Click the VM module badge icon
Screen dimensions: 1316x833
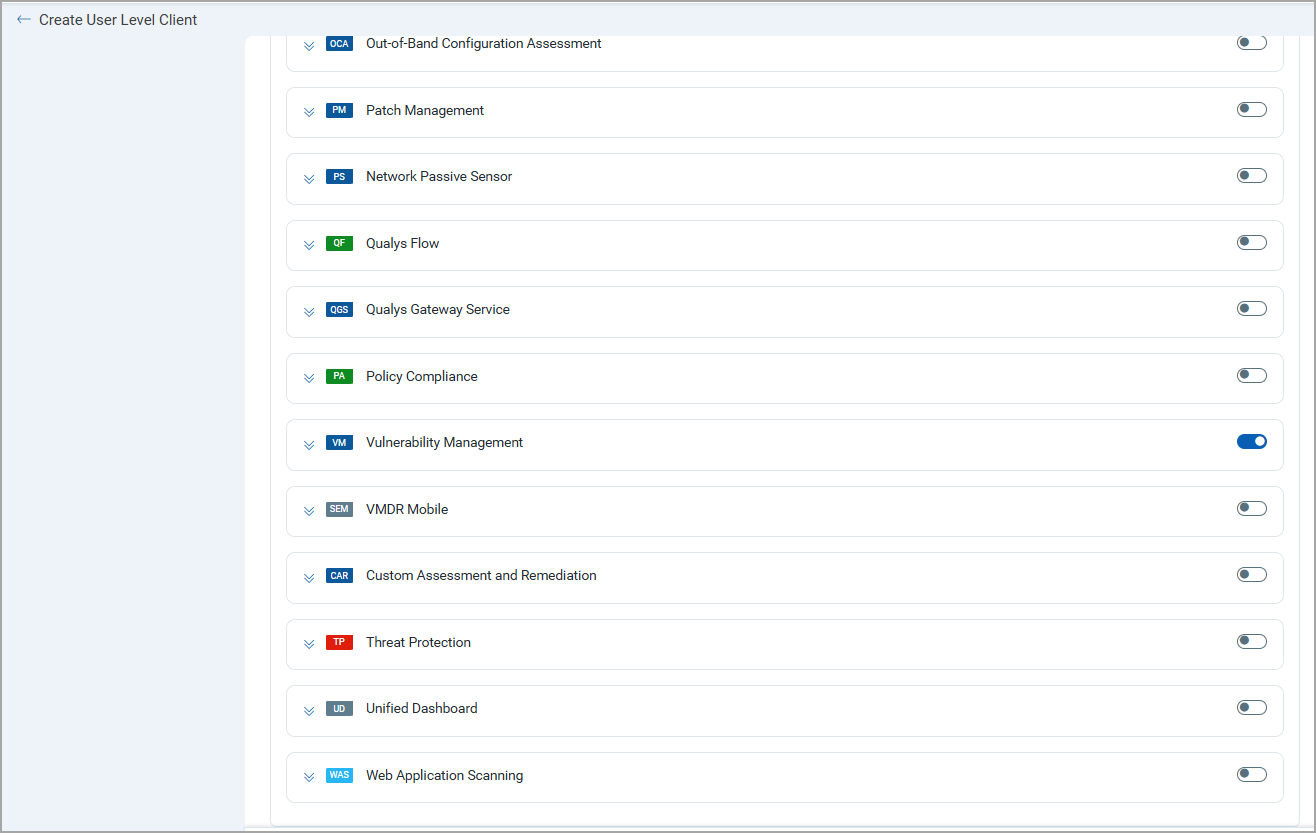point(339,443)
